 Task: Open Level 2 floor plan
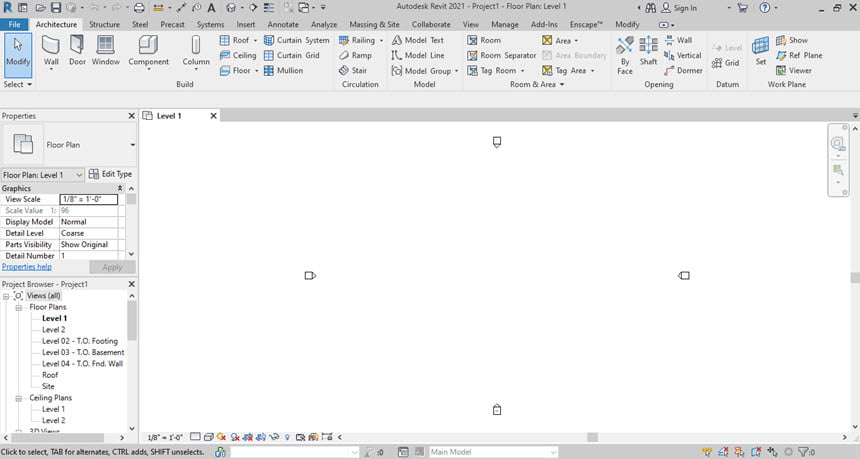54,330
